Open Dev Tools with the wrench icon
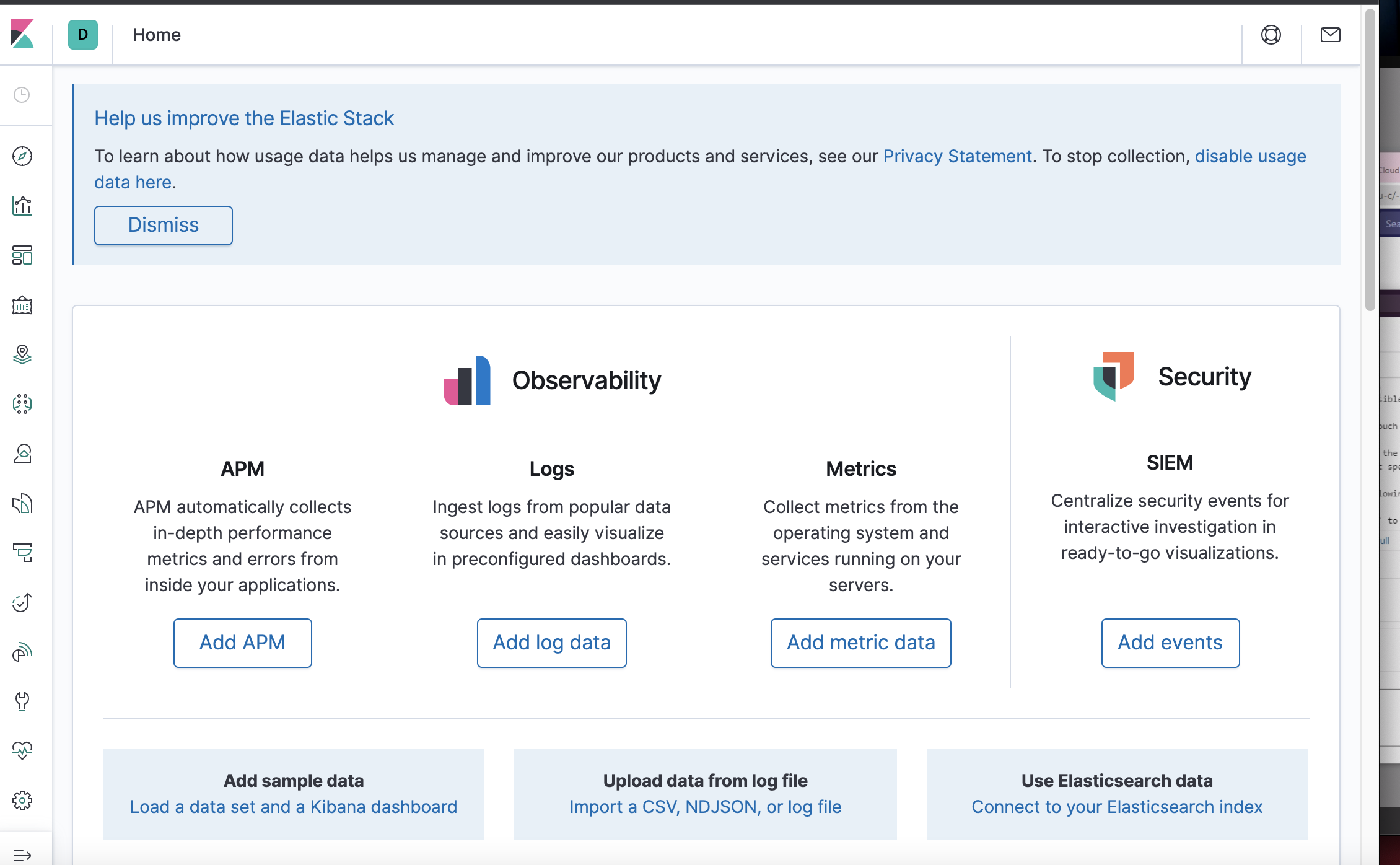This screenshot has width=1400, height=865. [22, 701]
